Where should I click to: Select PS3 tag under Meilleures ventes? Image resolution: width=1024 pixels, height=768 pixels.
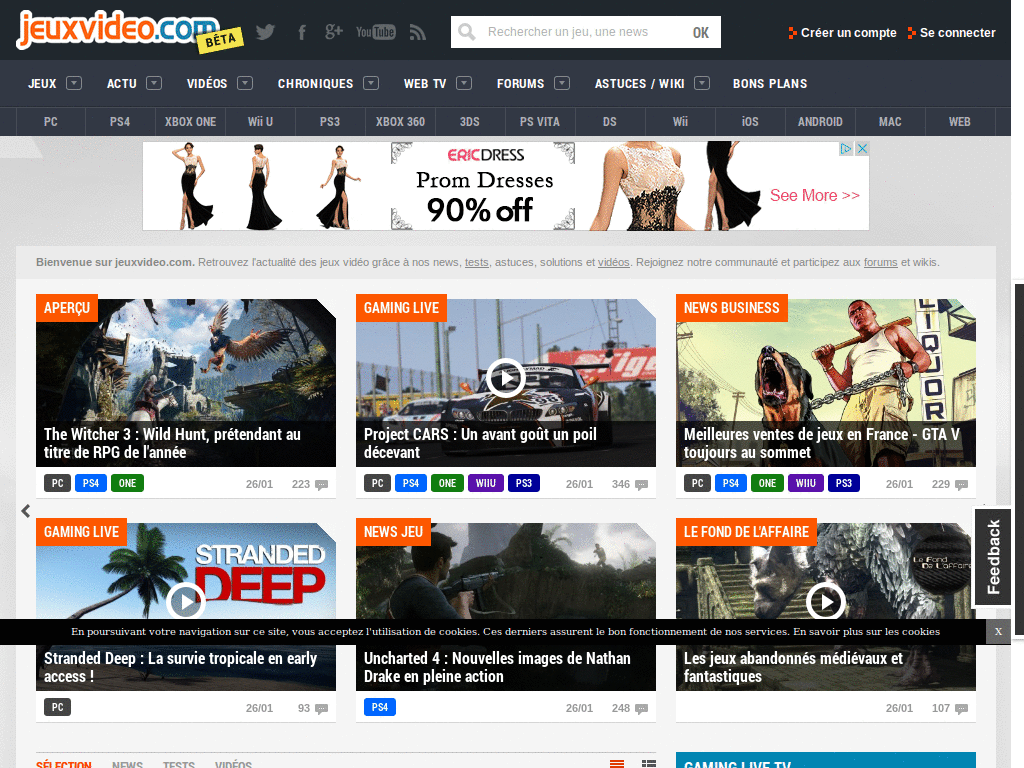pyautogui.click(x=844, y=483)
